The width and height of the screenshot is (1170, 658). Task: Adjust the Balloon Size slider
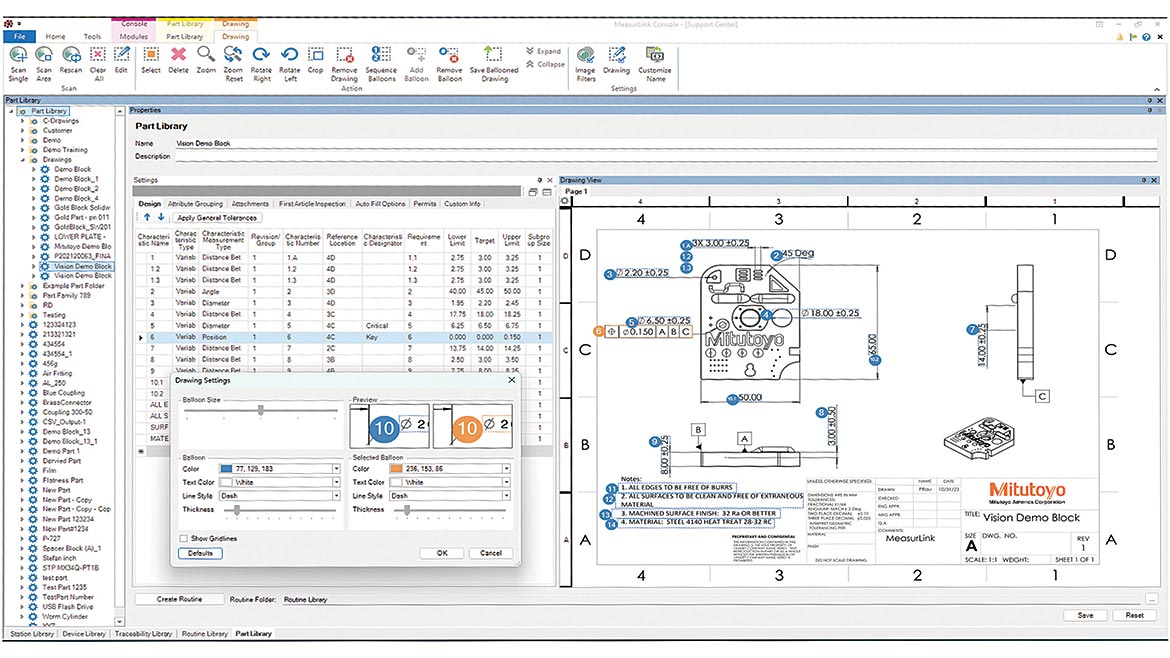tap(260, 410)
